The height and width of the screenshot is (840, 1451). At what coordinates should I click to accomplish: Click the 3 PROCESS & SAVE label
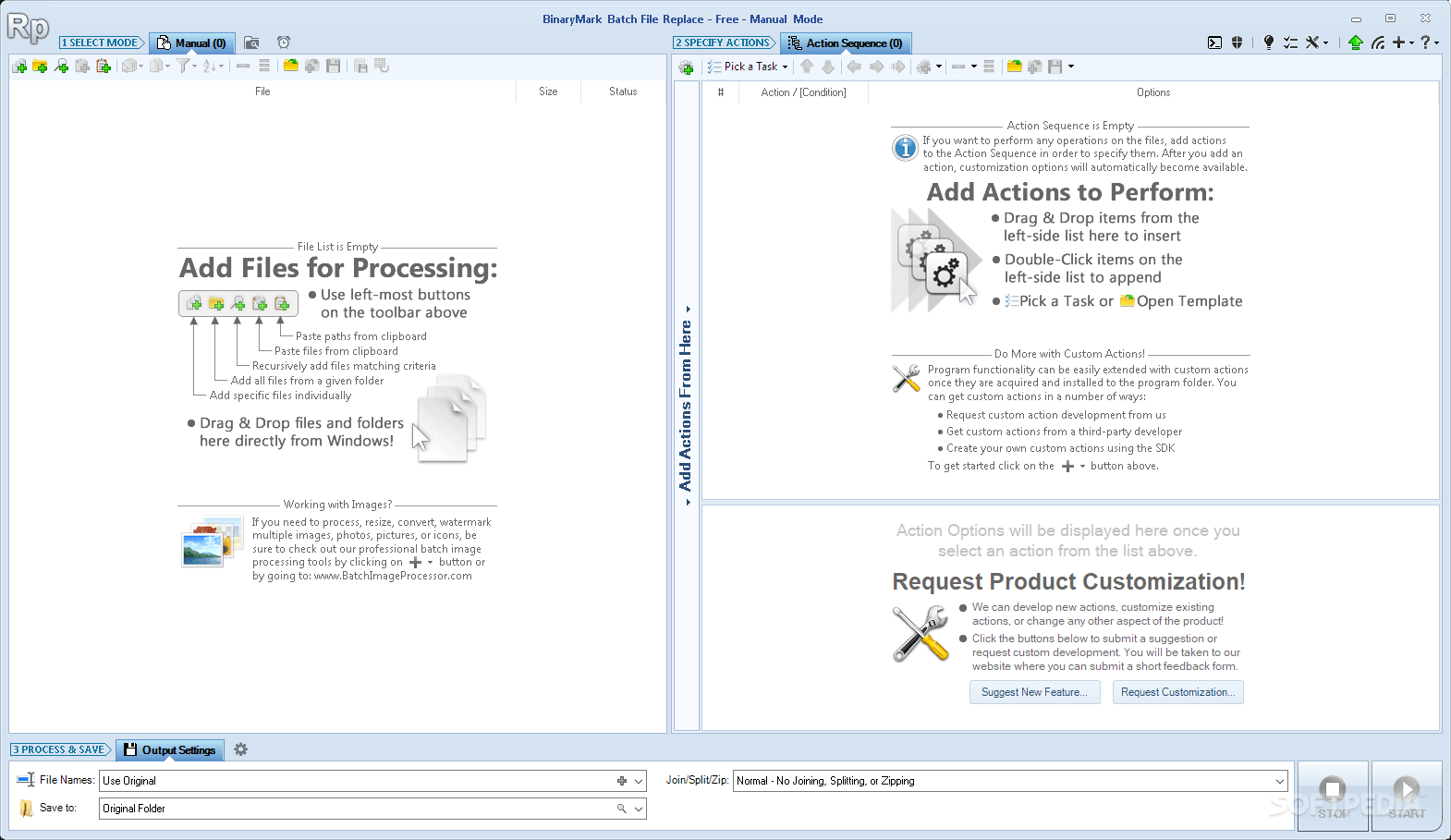[x=61, y=749]
